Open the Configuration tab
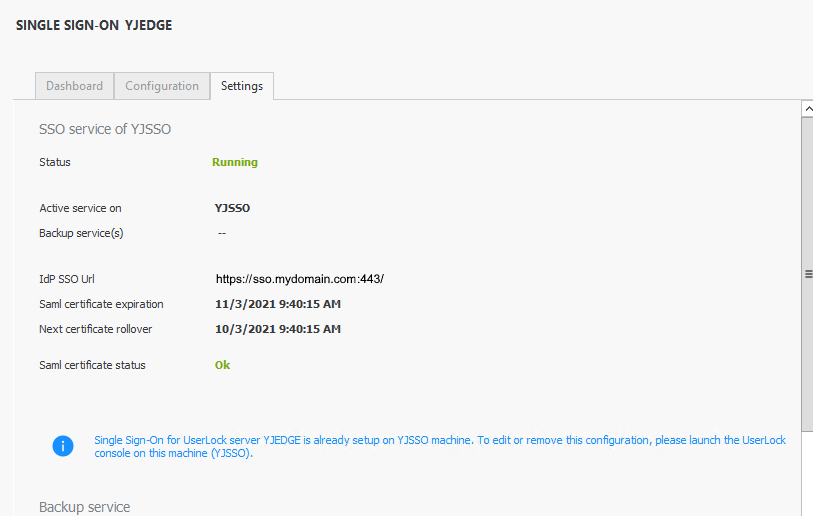The image size is (813, 516). (x=162, y=86)
